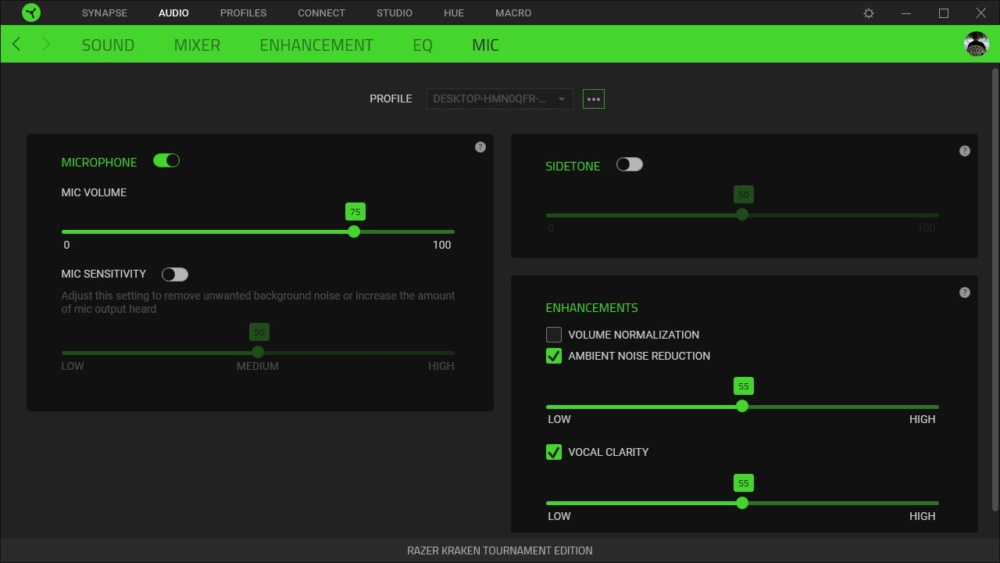The image size is (1000, 563).
Task: Click the Vocal Clarity slider handle
Action: [742, 503]
